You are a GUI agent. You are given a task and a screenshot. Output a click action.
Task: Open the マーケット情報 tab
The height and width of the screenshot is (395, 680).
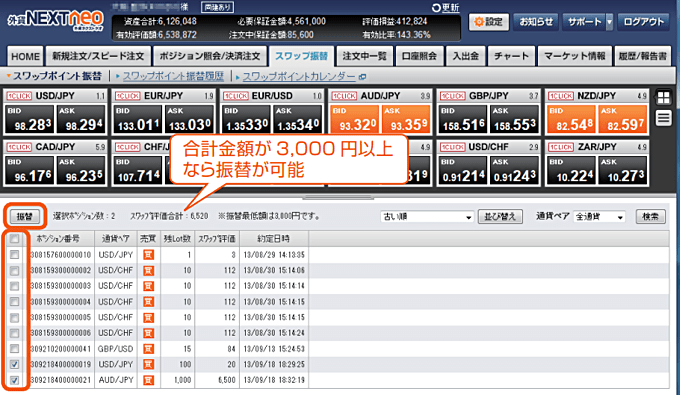pos(575,56)
